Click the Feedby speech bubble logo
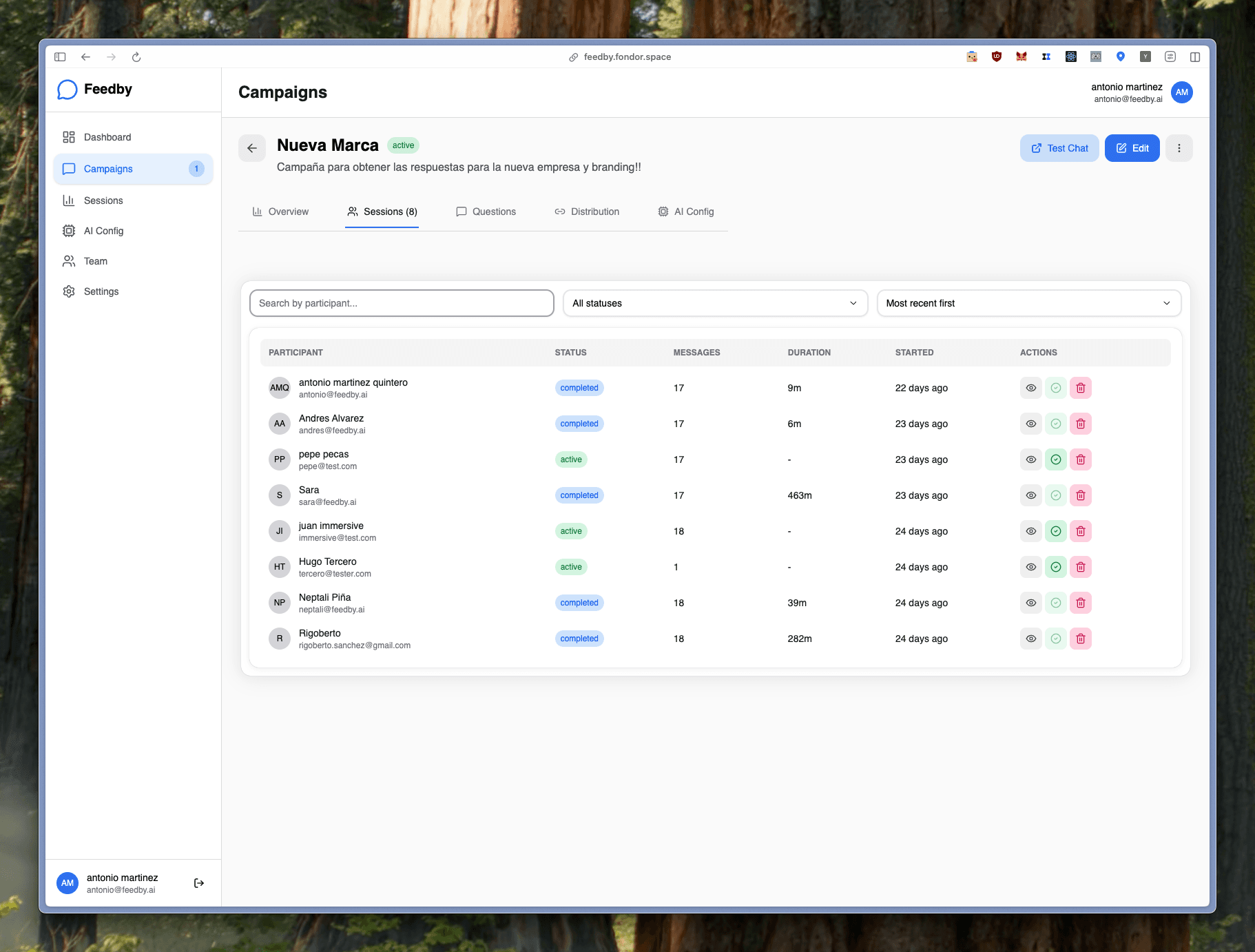This screenshot has width=1255, height=952. 67,89
